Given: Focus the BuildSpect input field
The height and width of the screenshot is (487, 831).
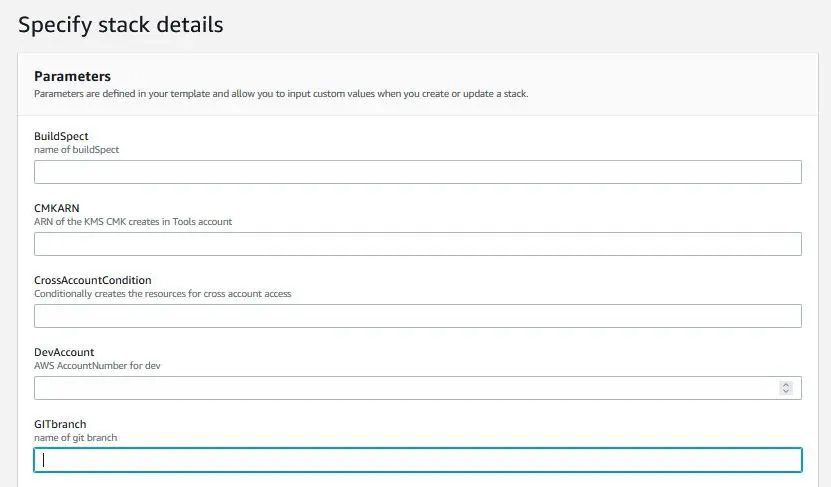Looking at the screenshot, I should (417, 172).
